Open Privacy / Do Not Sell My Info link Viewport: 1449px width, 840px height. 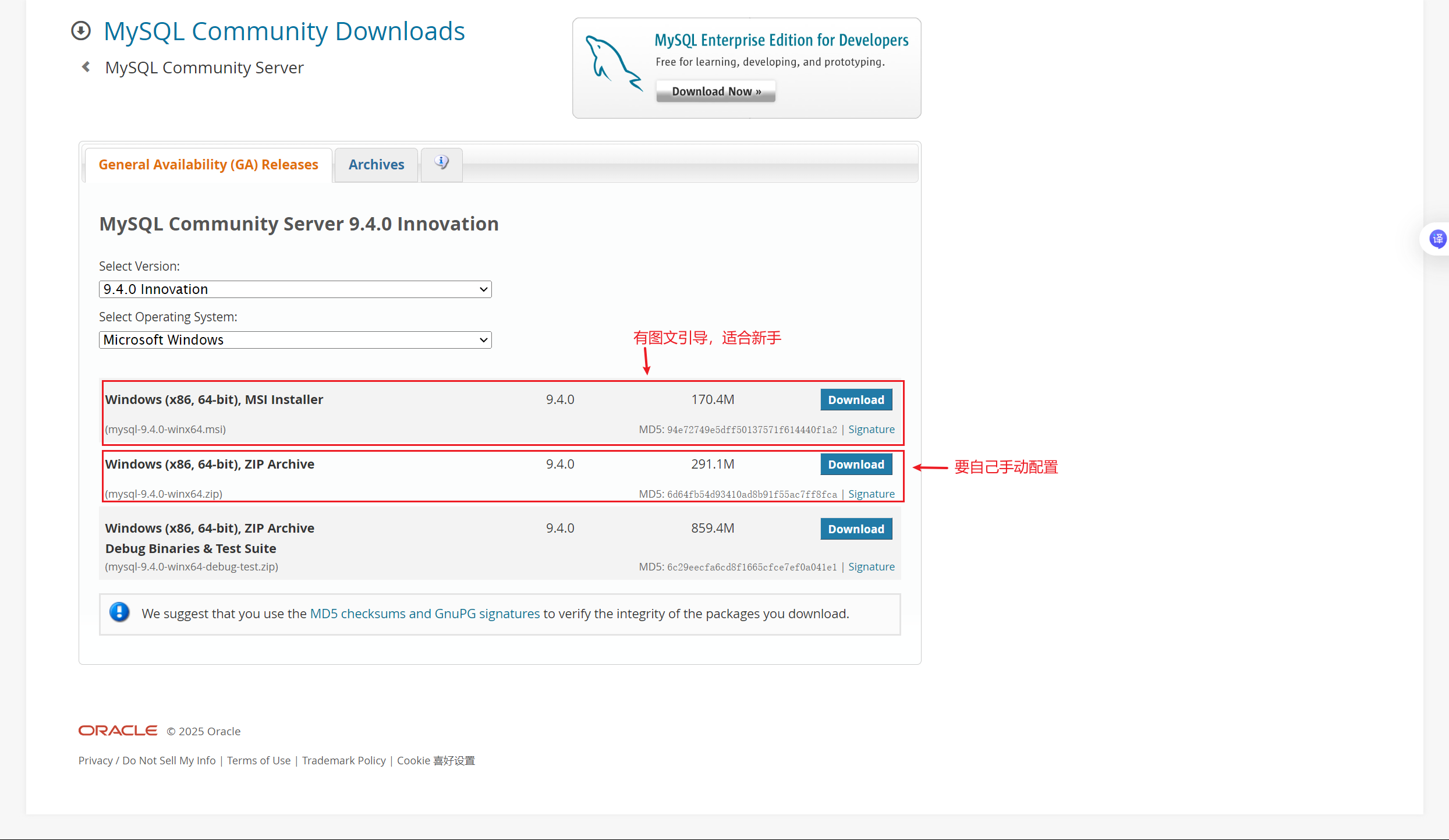point(147,761)
